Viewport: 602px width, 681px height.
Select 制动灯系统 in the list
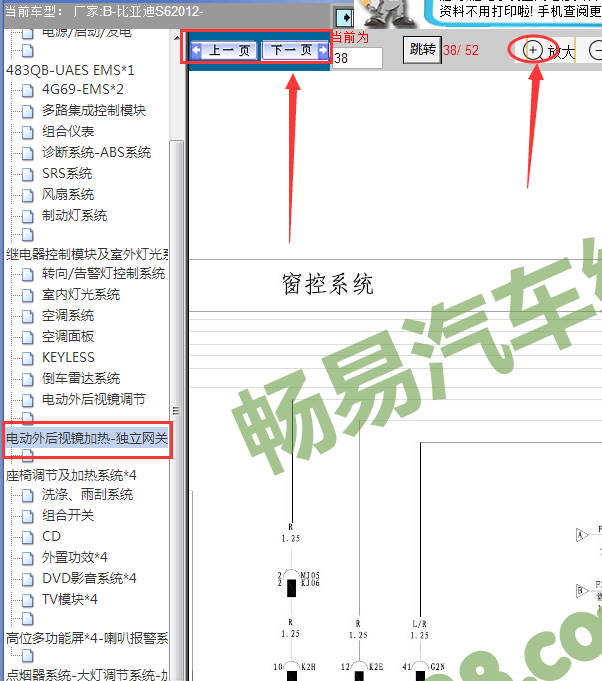74,215
